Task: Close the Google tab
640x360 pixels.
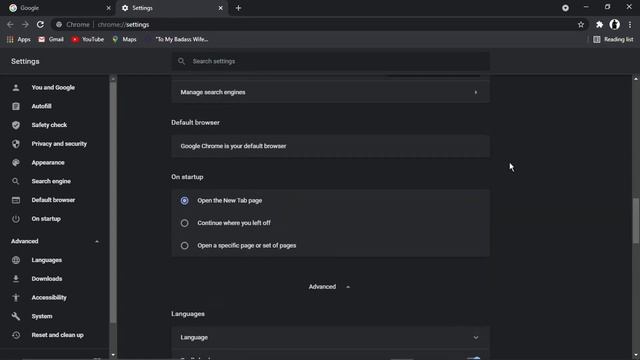Action: (x=108, y=8)
